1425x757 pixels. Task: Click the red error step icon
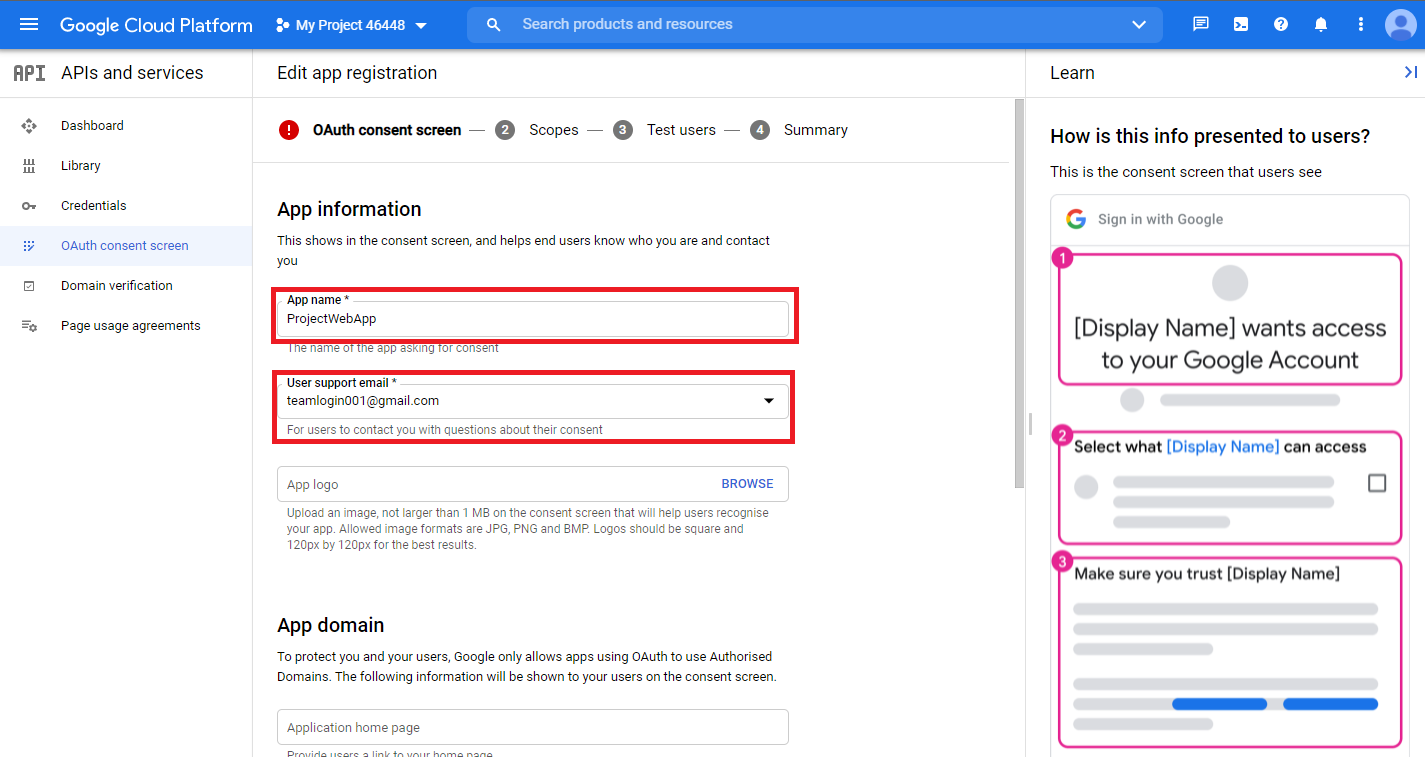[289, 130]
